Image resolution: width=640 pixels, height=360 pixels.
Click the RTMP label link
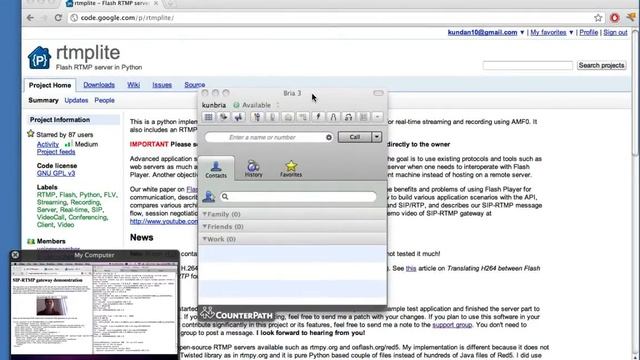[46, 195]
